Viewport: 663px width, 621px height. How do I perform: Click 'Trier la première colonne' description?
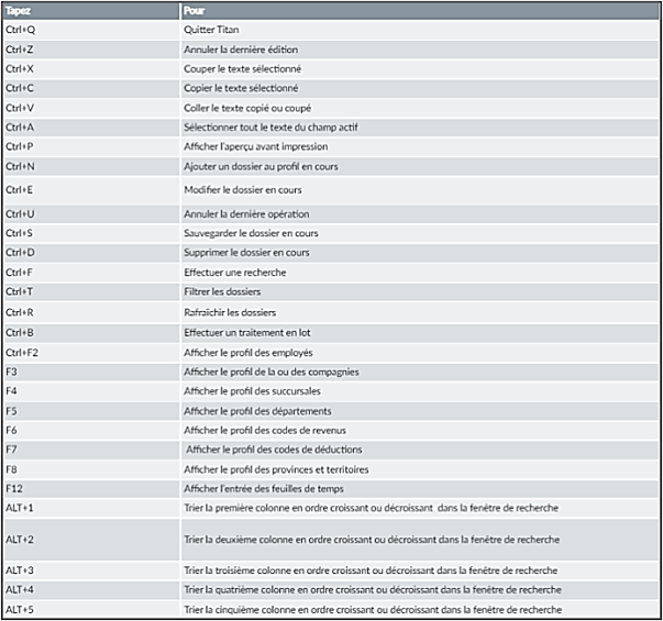(371, 508)
